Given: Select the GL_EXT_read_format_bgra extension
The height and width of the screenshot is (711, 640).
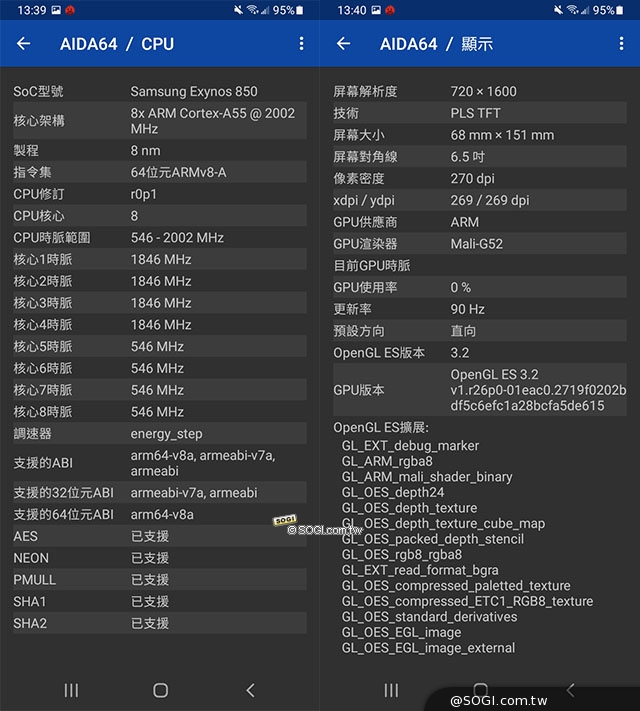Looking at the screenshot, I should 420,570.
